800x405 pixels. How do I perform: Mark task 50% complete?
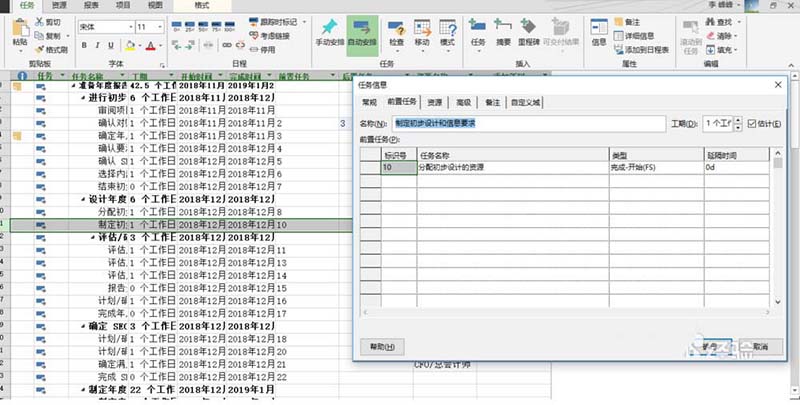pos(203,27)
